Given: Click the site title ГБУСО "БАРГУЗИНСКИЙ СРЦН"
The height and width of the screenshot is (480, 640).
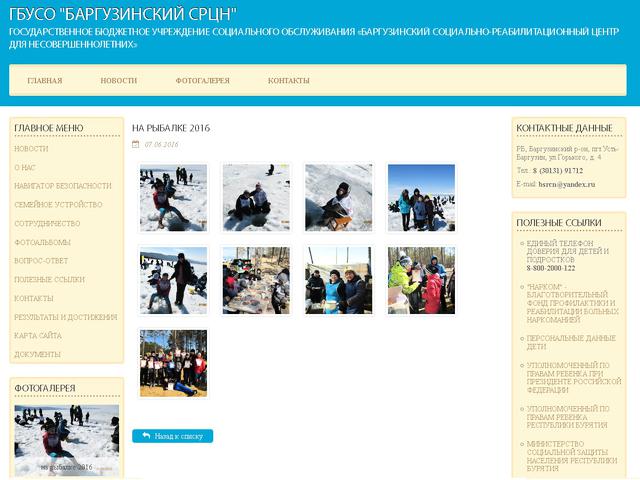Looking at the screenshot, I should (123, 14).
